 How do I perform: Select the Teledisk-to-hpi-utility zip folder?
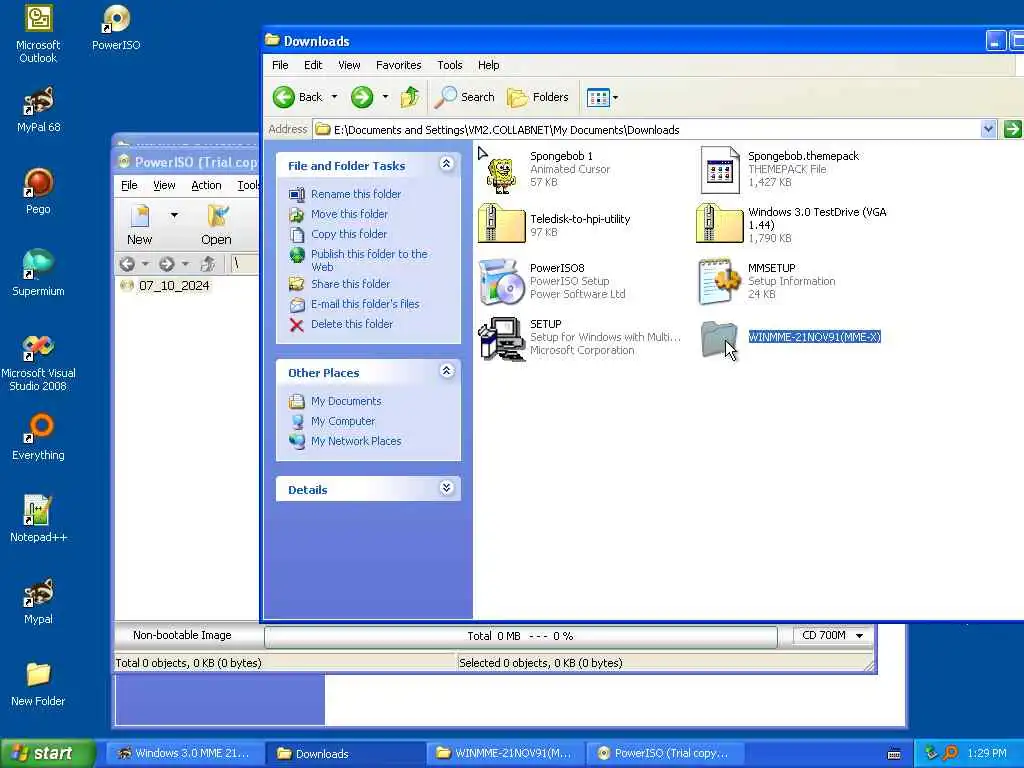pyautogui.click(x=502, y=223)
